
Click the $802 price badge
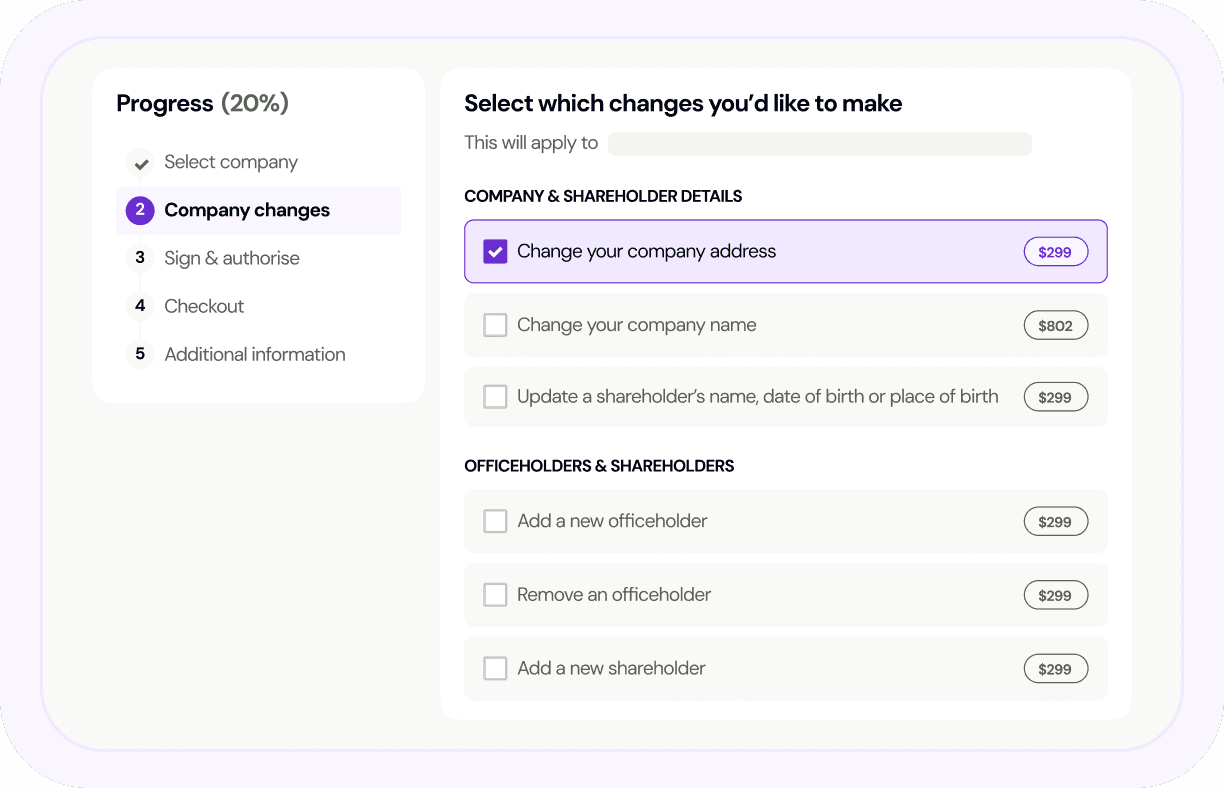[1055, 326]
